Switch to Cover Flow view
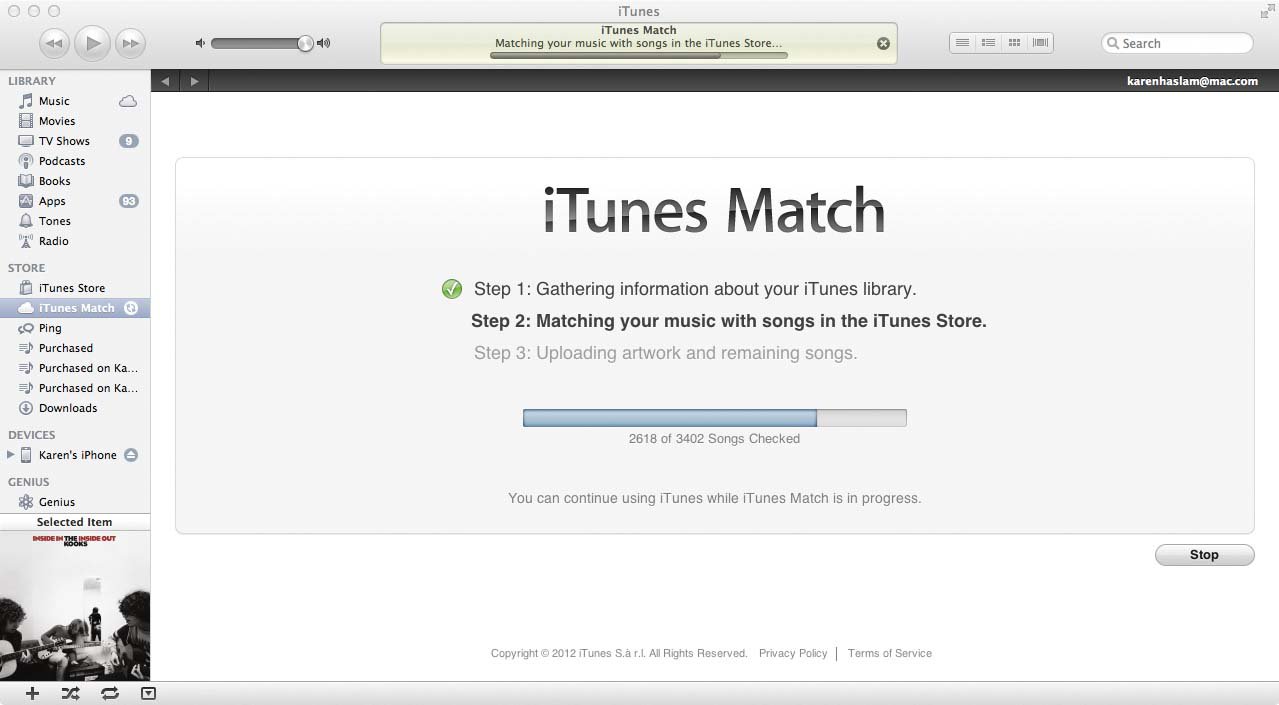Viewport: 1279px width, 705px height. (x=1040, y=43)
